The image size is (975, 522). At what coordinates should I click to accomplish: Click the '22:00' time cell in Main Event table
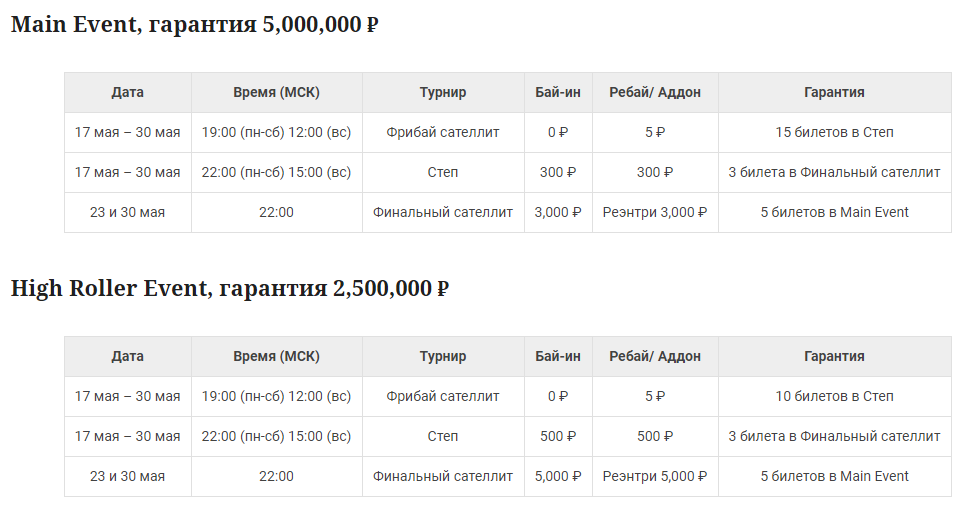(277, 212)
